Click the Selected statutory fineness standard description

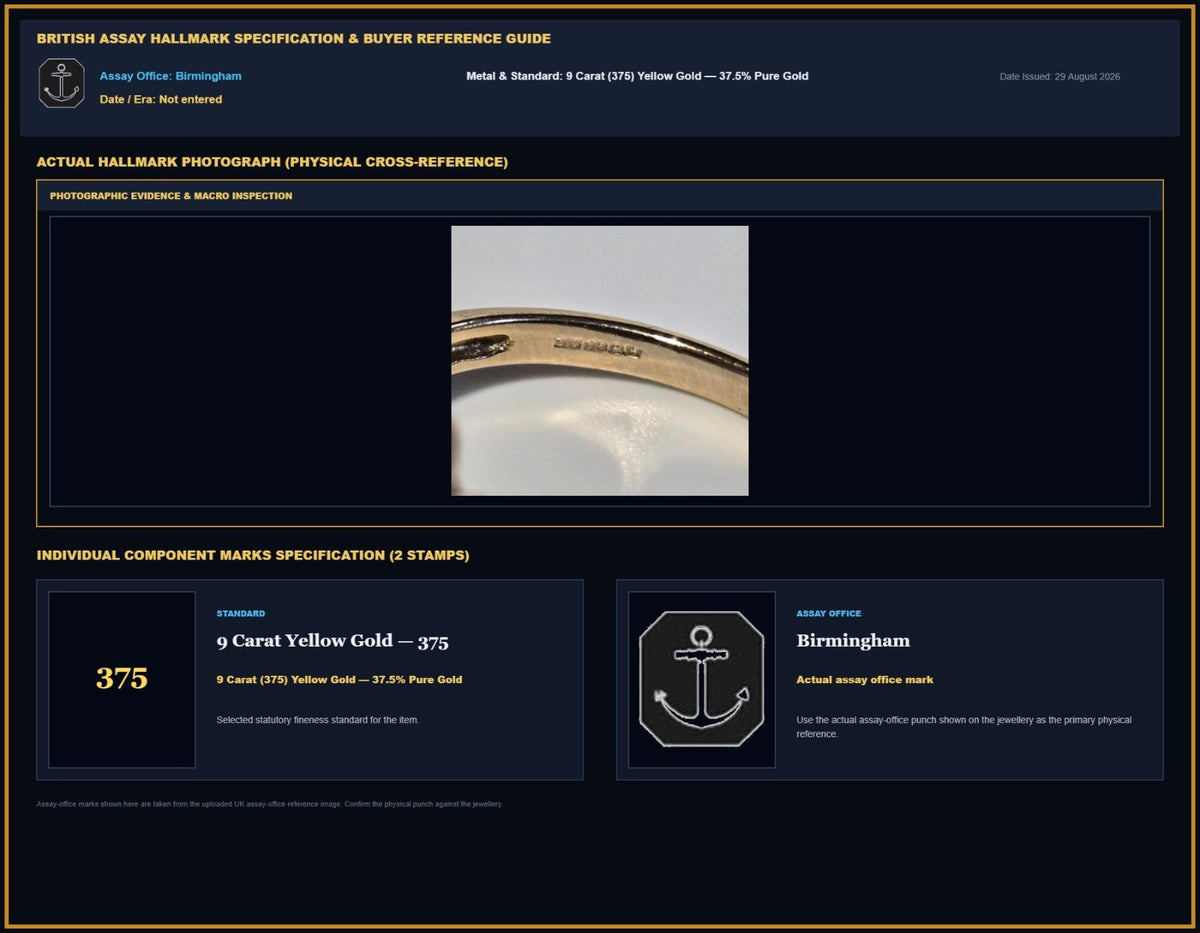coord(318,720)
